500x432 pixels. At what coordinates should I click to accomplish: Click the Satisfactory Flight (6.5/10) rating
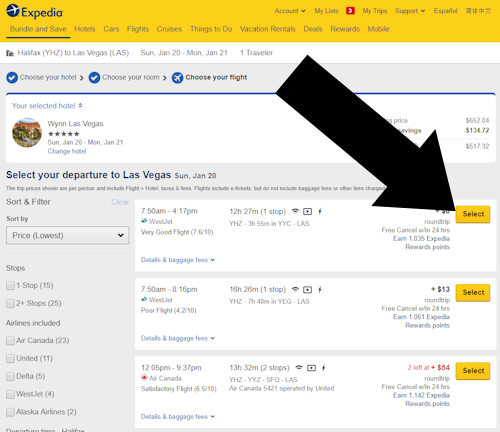[179, 389]
